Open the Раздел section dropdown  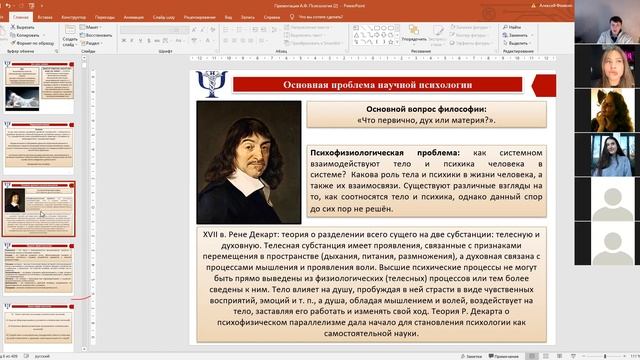pyautogui.click(x=91, y=43)
